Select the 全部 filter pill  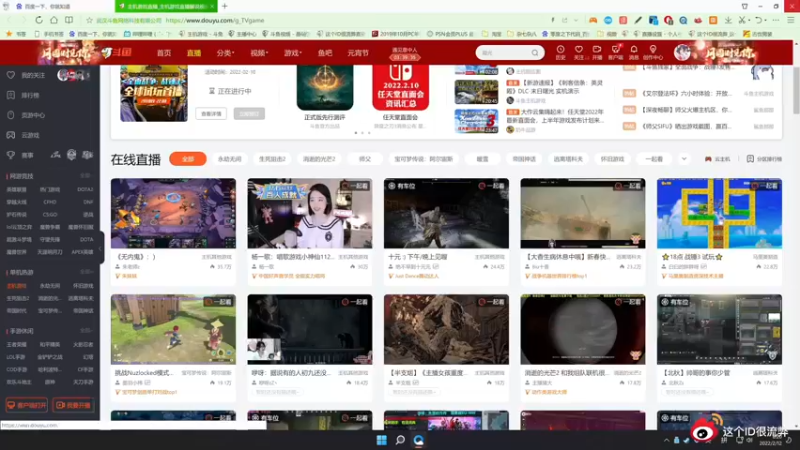pyautogui.click(x=188, y=159)
